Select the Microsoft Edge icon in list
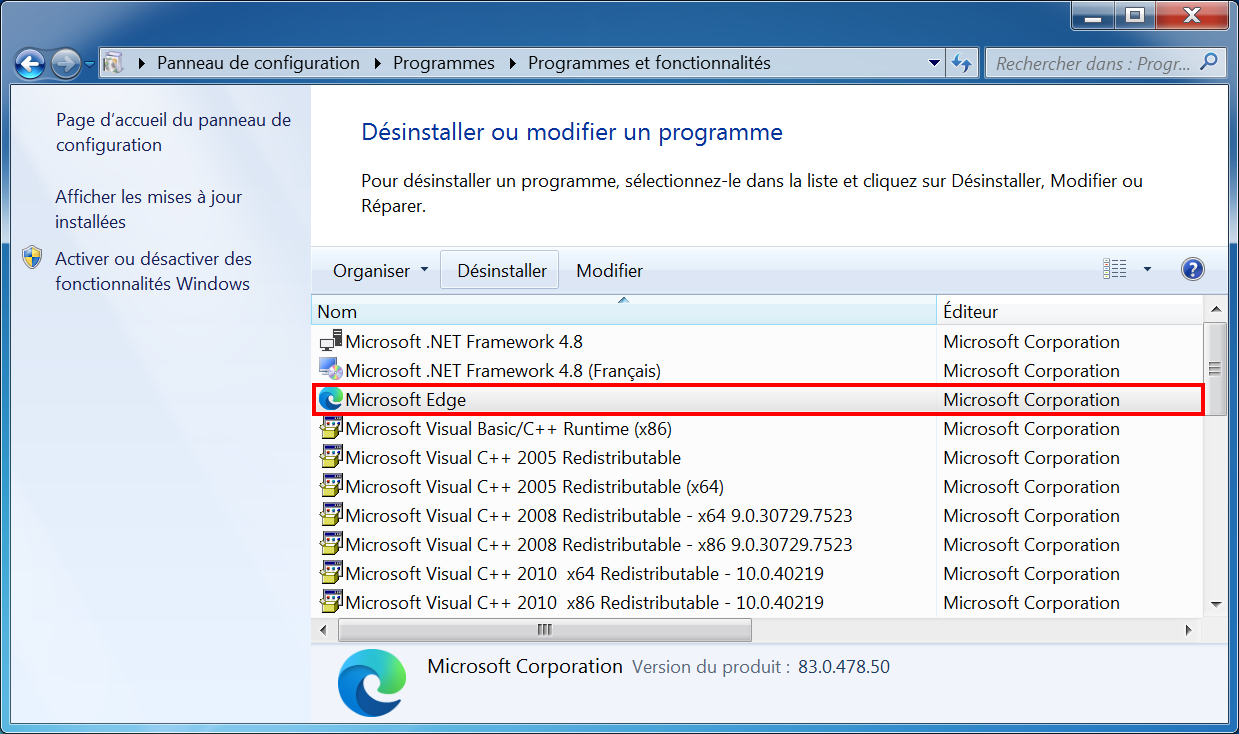Image resolution: width=1239 pixels, height=734 pixels. [330, 399]
